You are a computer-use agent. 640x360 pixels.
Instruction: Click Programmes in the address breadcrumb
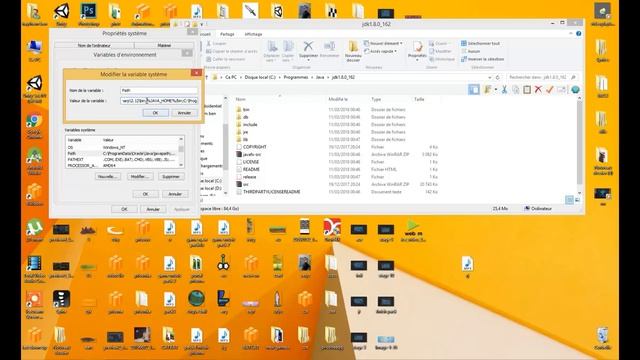click(x=296, y=77)
